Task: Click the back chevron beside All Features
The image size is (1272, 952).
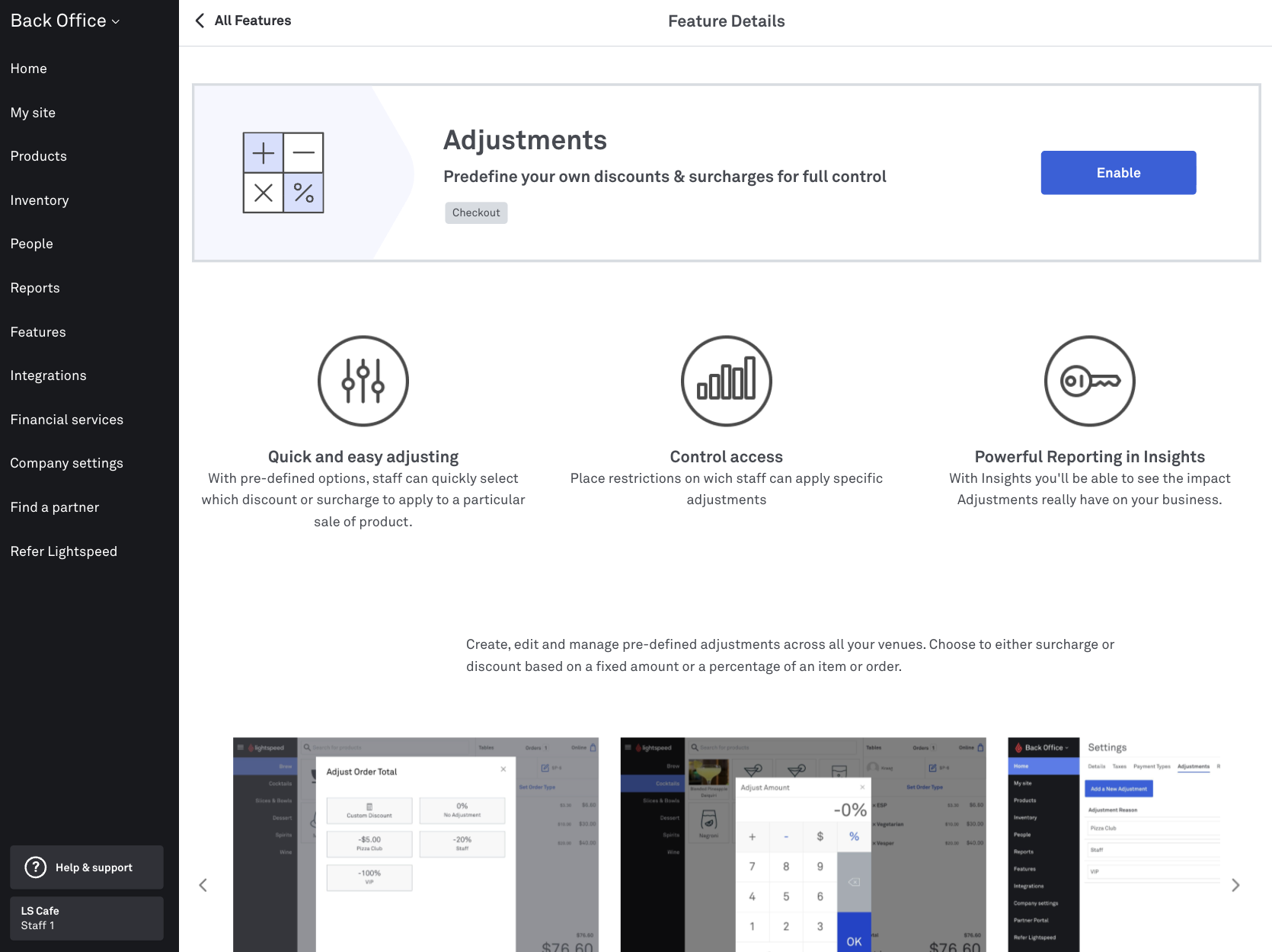Action: 200,21
